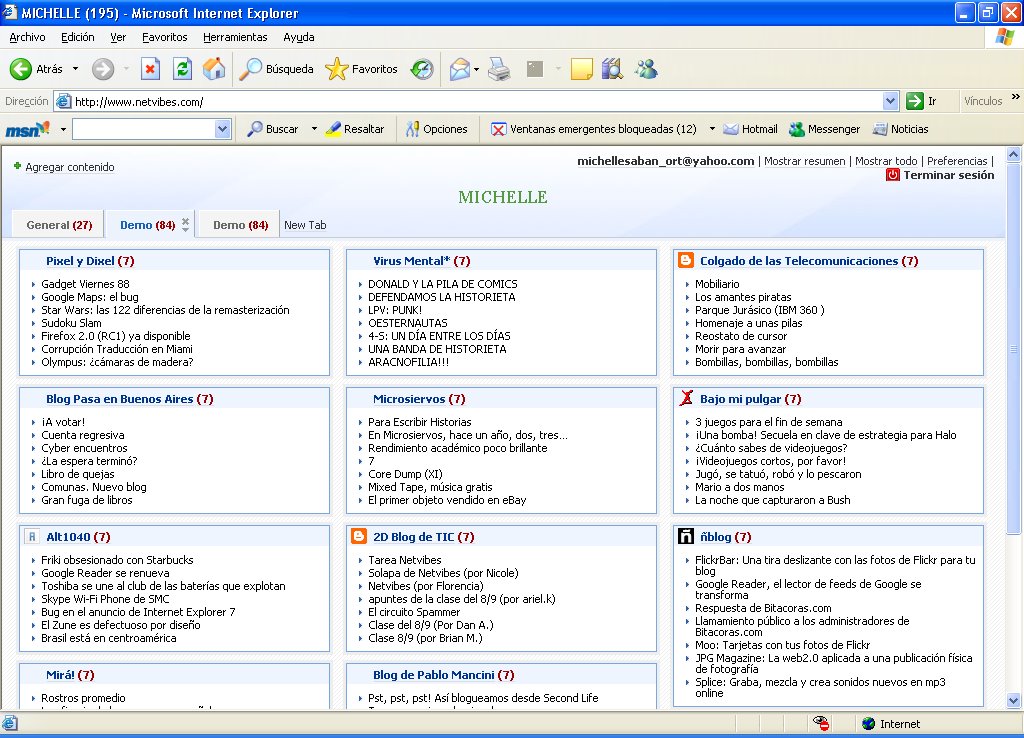This screenshot has width=1024, height=738.
Task: Open the Ver menu
Action: [x=118, y=37]
